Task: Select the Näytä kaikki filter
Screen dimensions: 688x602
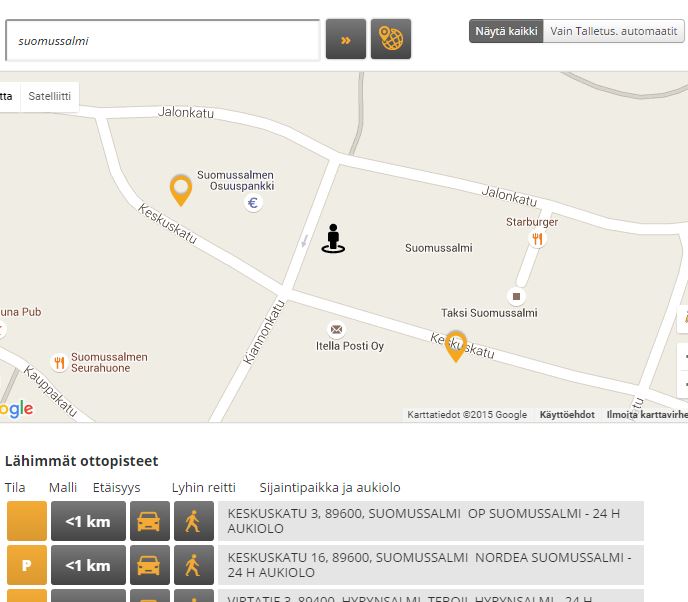Action: [x=506, y=31]
